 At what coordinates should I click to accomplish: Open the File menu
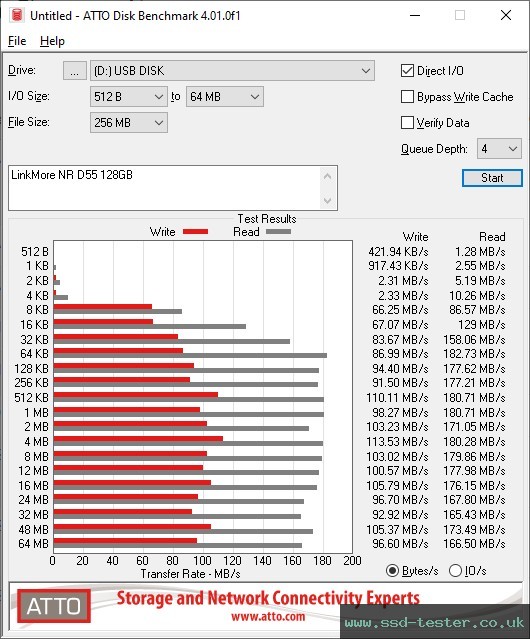tap(17, 41)
